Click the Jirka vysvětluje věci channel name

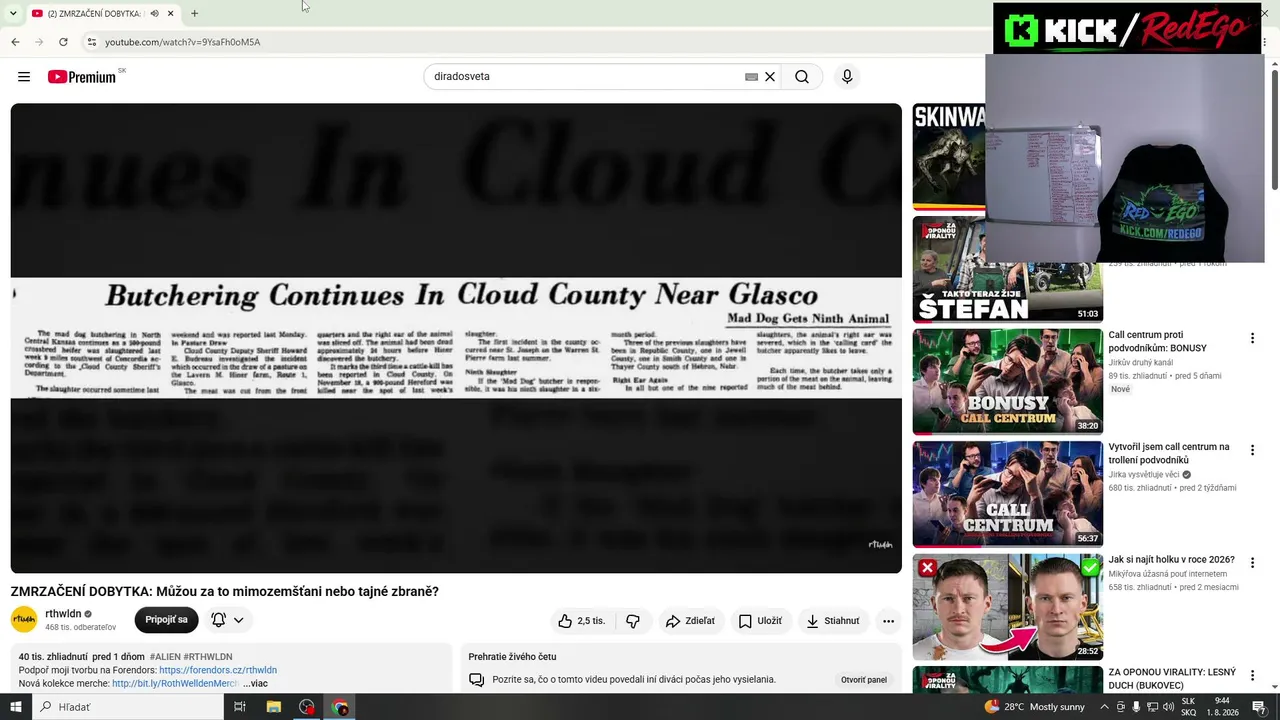tap(1144, 474)
